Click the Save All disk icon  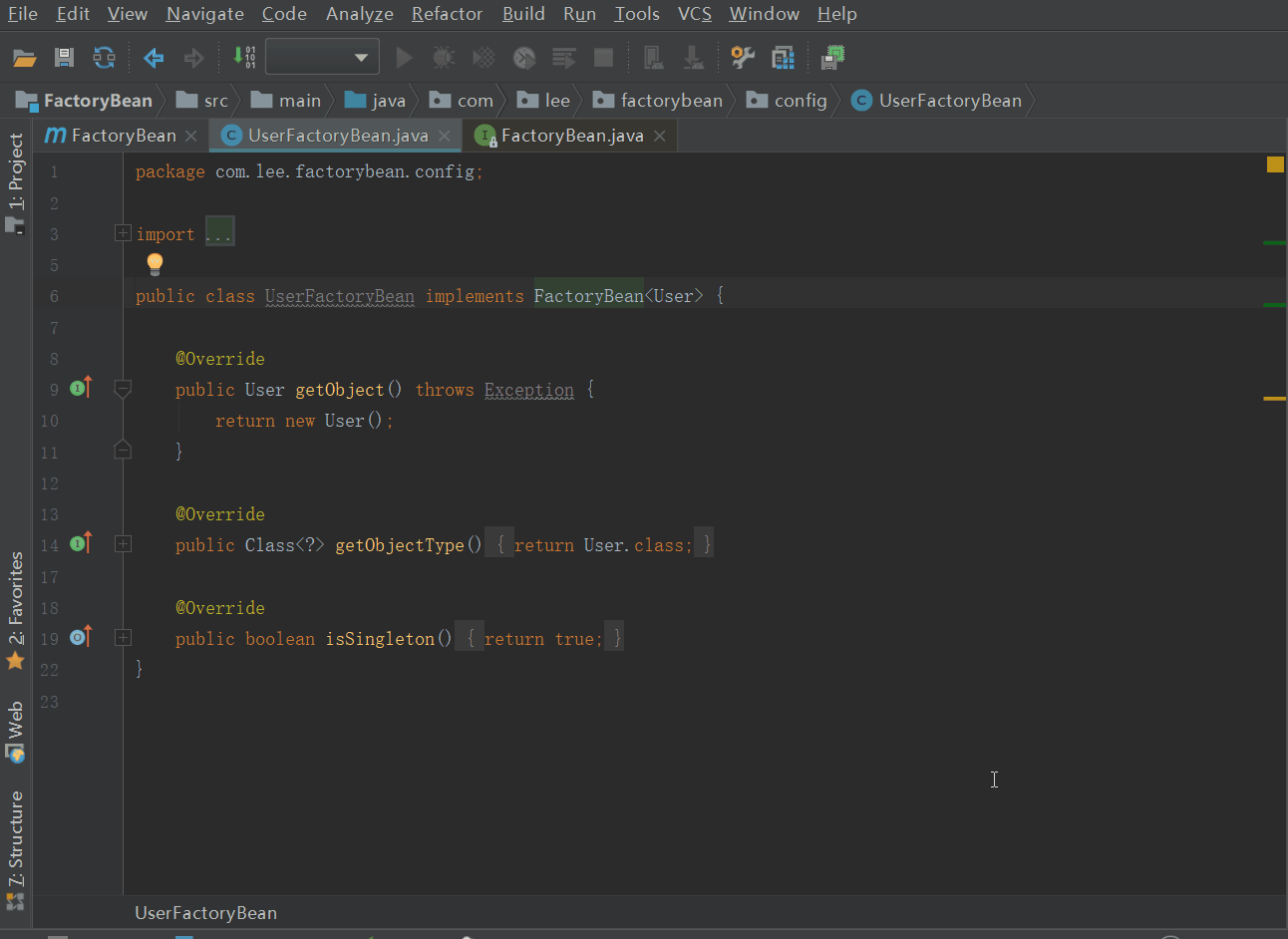[64, 58]
